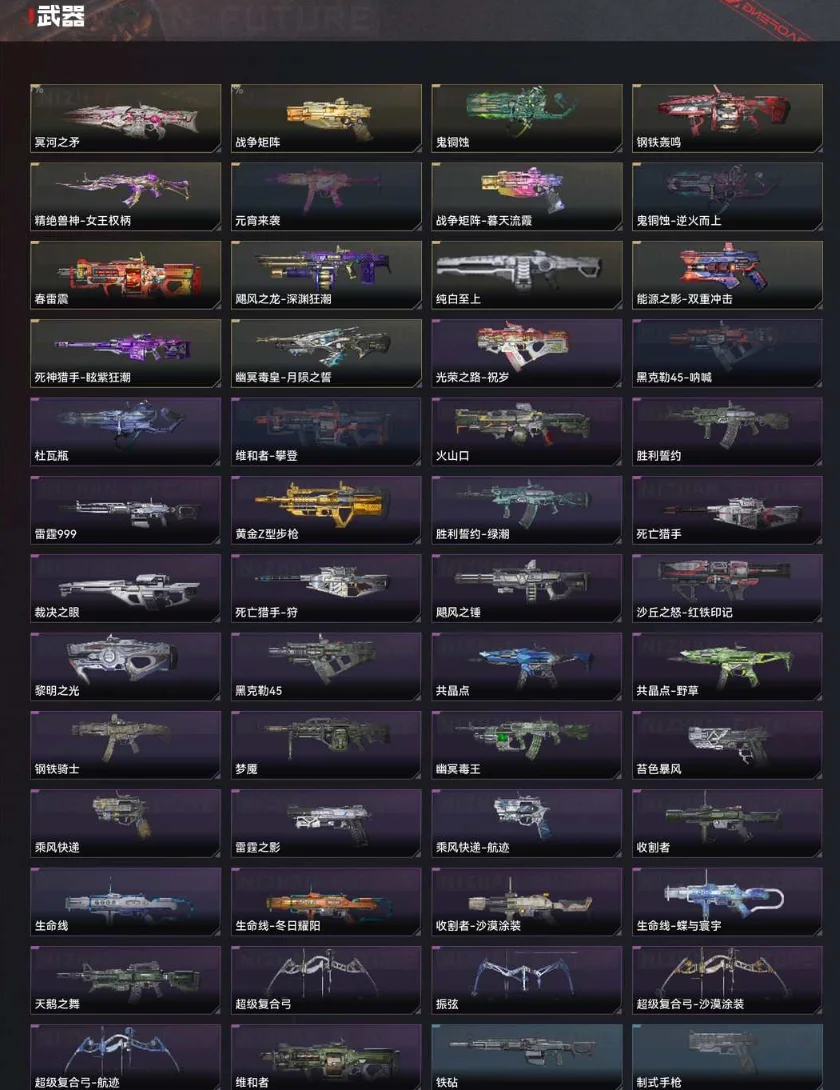Select the 黄金Z型步枪 weapon

click(326, 510)
